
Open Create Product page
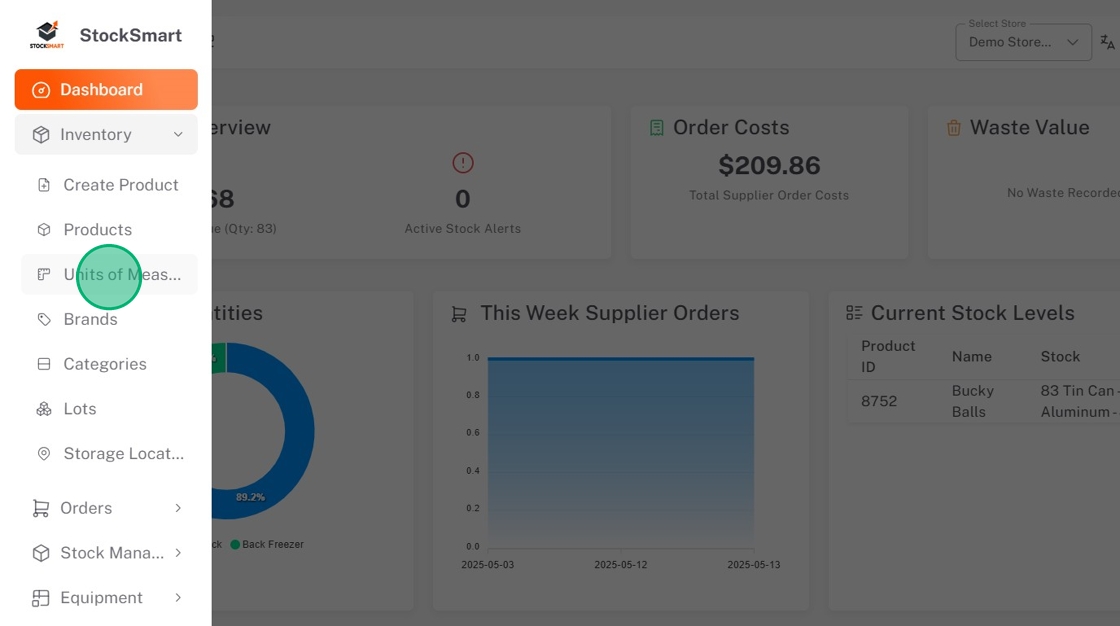109,185
